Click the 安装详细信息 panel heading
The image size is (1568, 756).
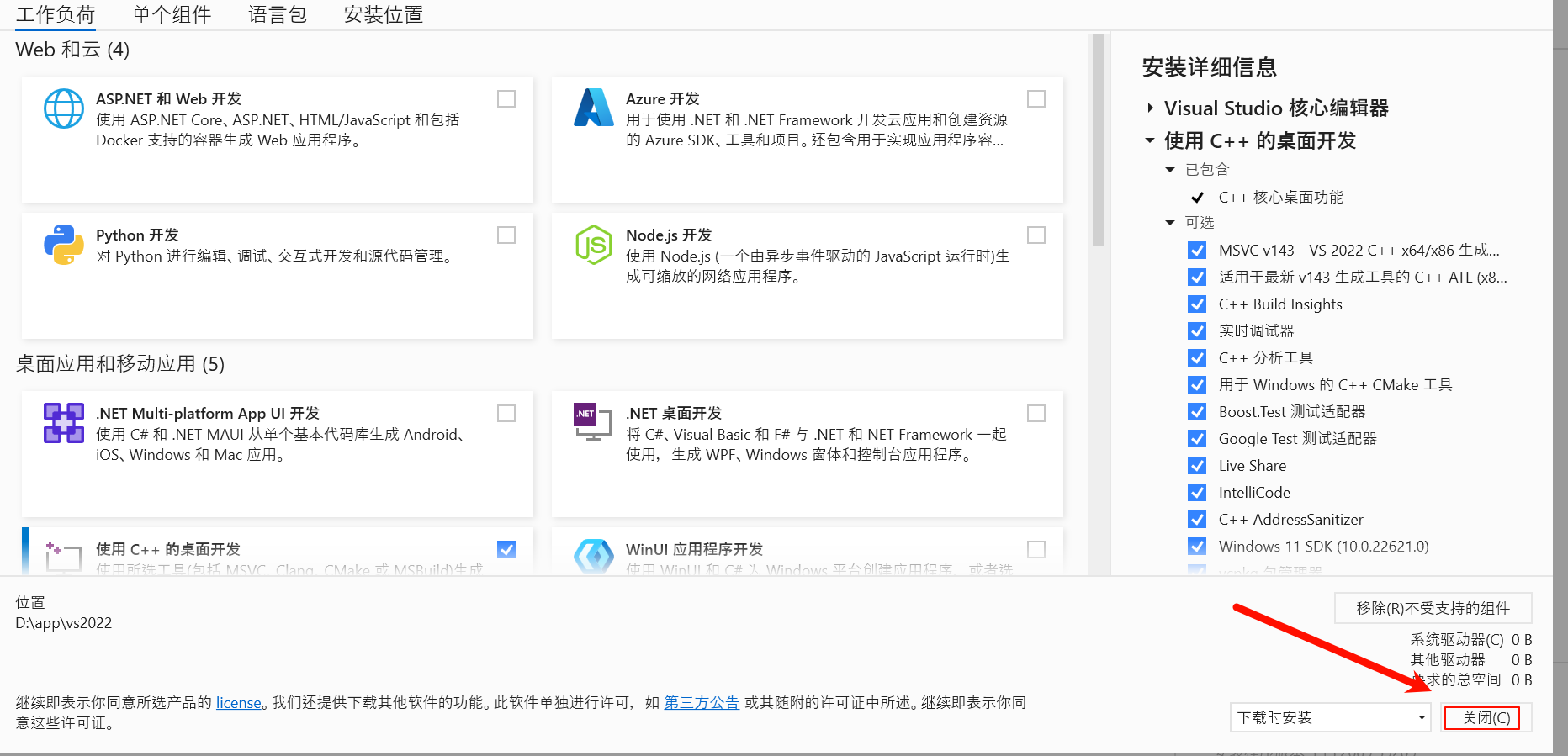(1210, 67)
